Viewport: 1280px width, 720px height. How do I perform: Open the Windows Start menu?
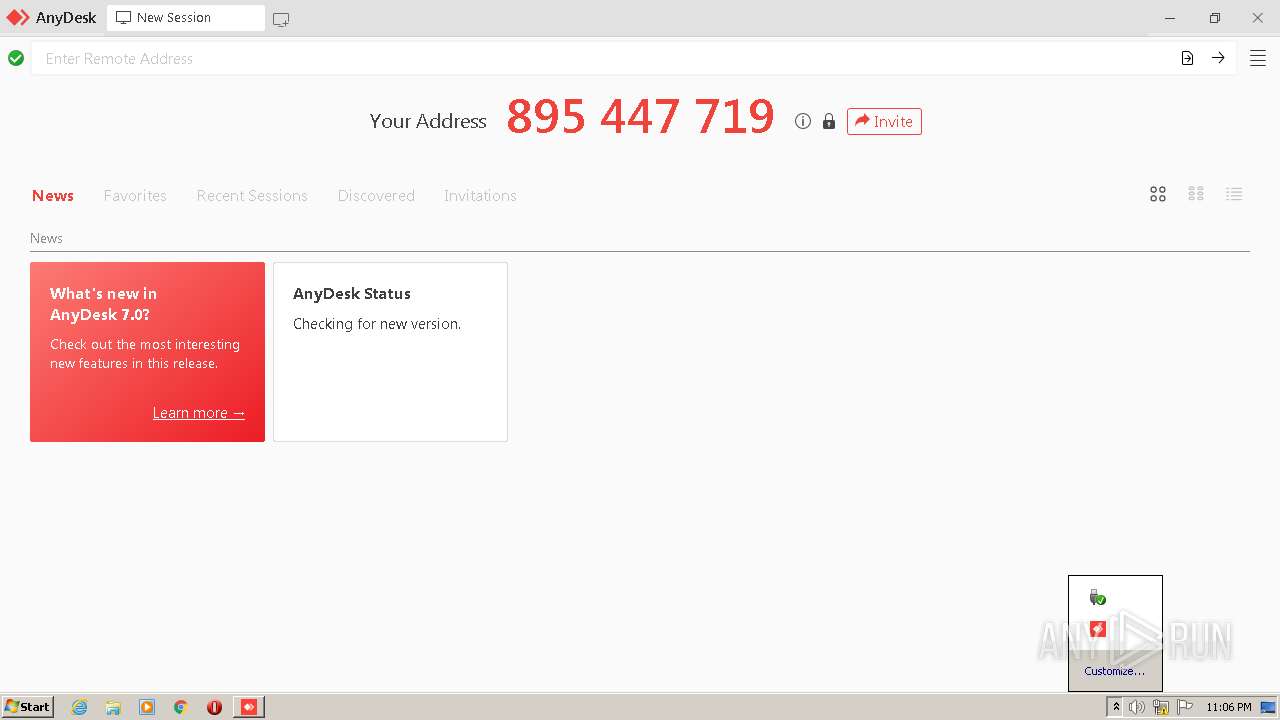[x=28, y=706]
